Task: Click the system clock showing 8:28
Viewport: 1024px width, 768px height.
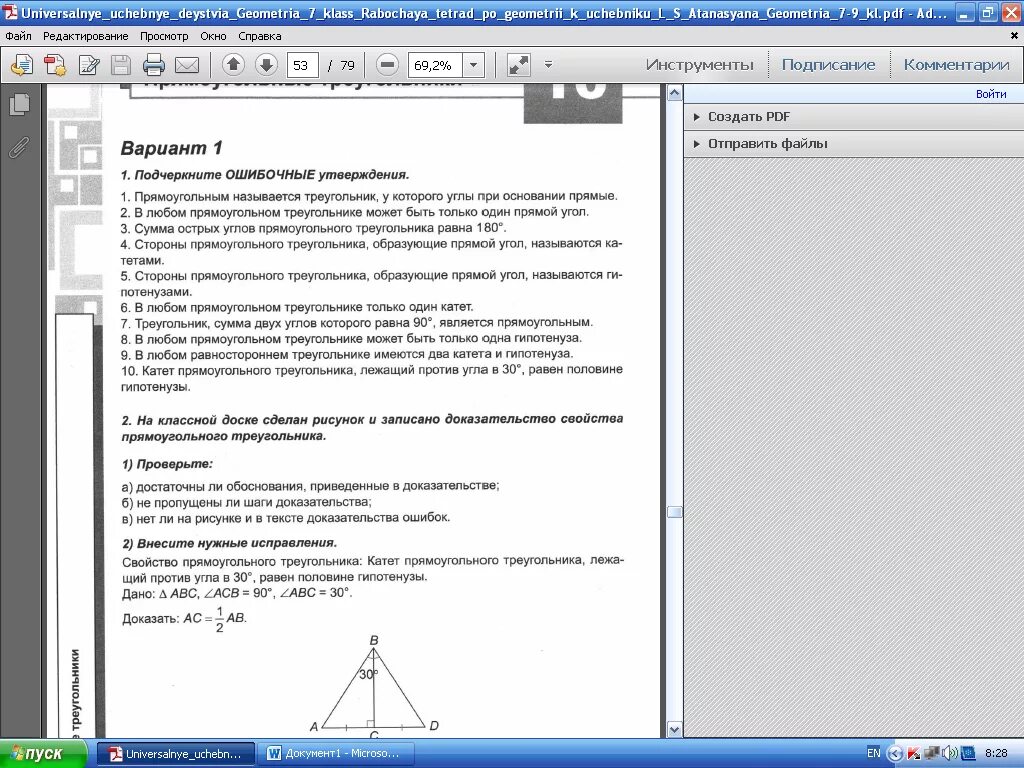Action: pyautogui.click(x=996, y=753)
